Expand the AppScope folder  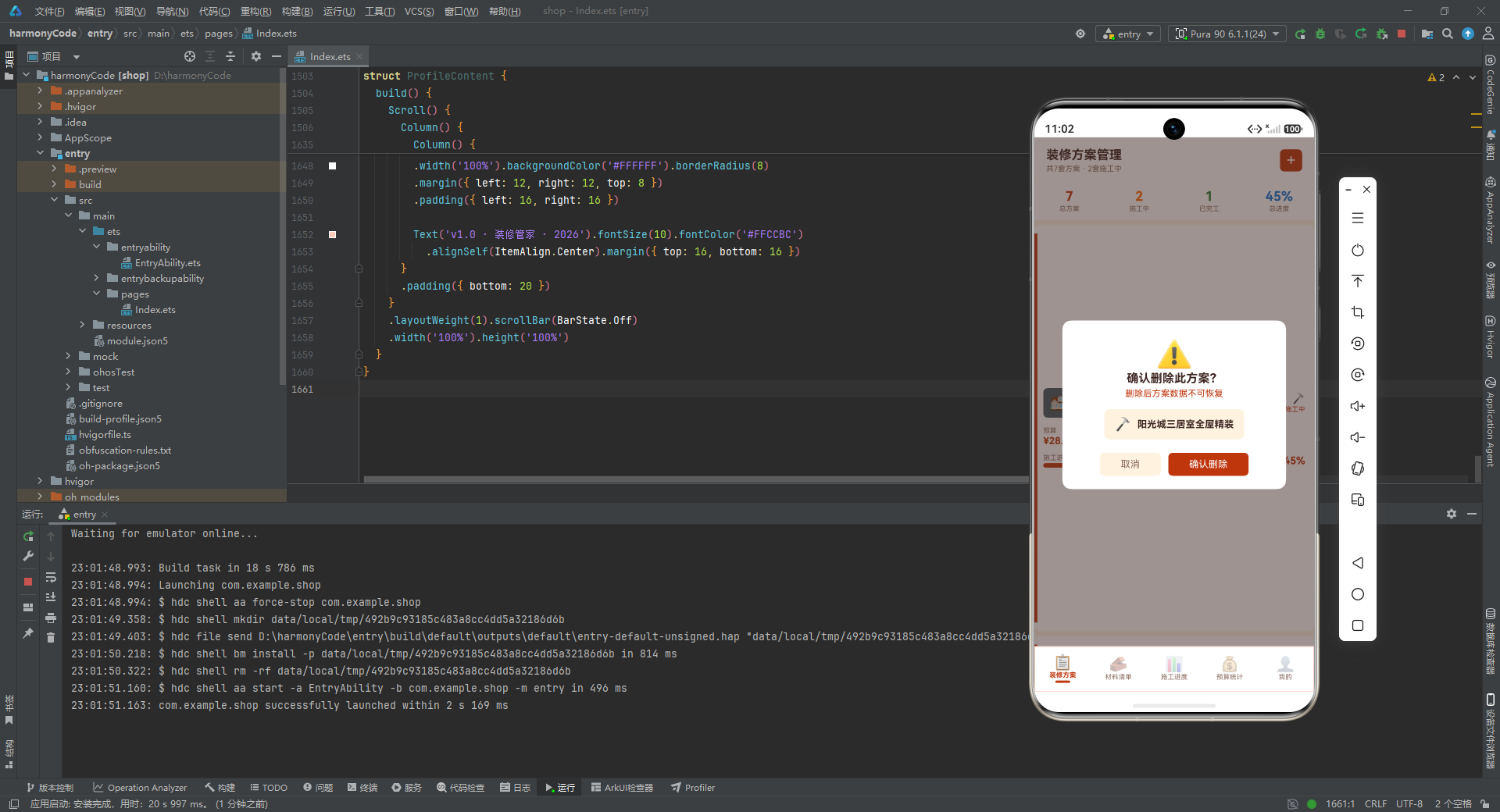point(40,137)
